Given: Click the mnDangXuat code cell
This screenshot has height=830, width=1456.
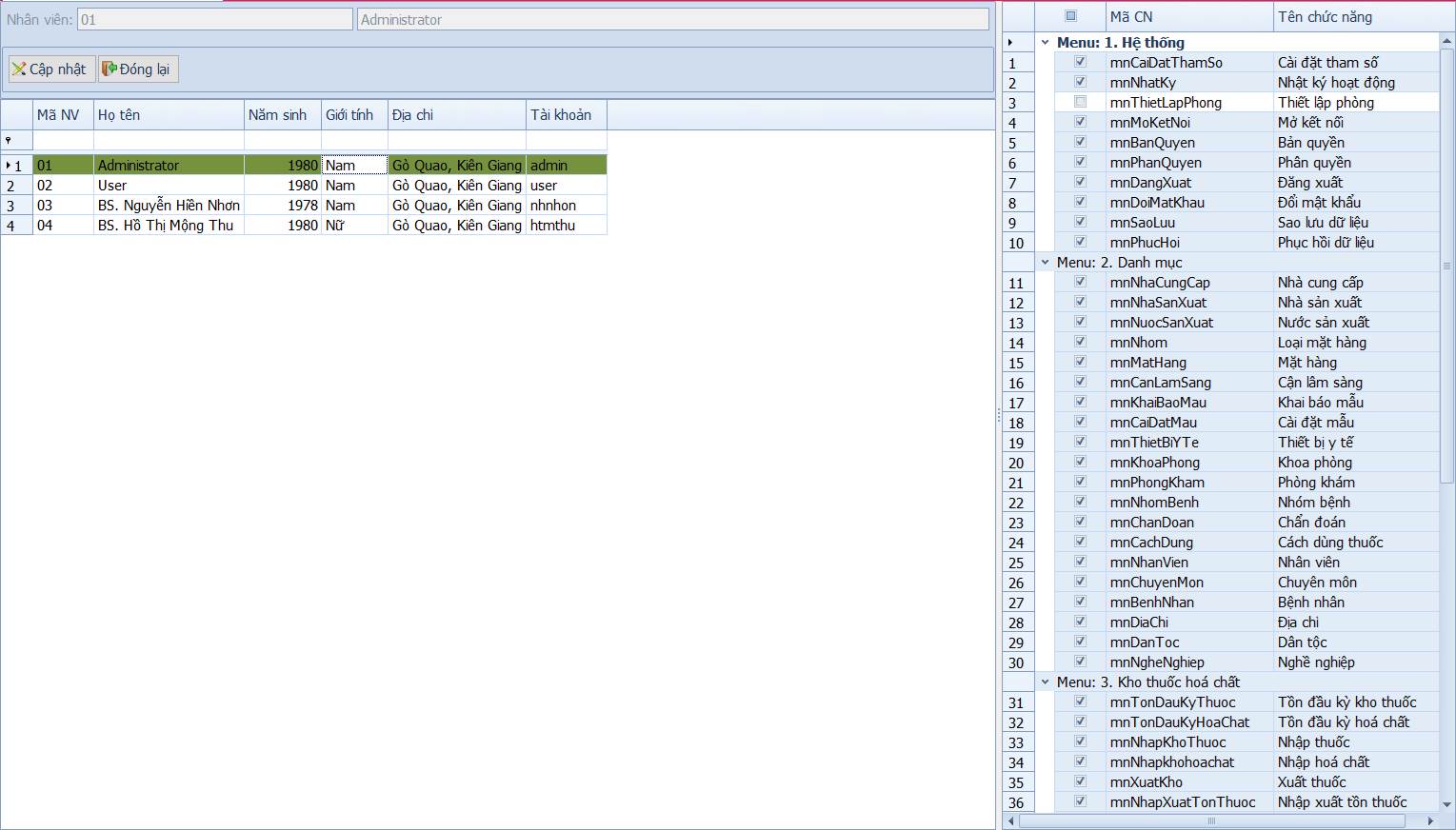Looking at the screenshot, I should tap(1189, 182).
